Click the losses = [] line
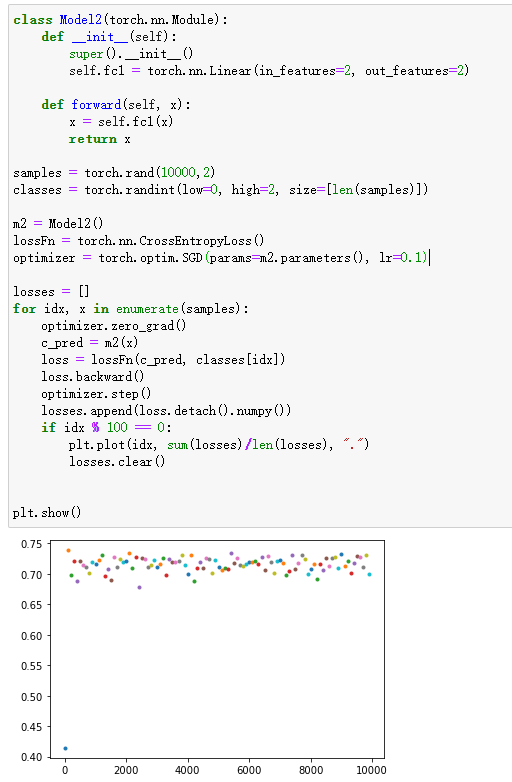The height and width of the screenshot is (782, 512). click(x=51, y=291)
